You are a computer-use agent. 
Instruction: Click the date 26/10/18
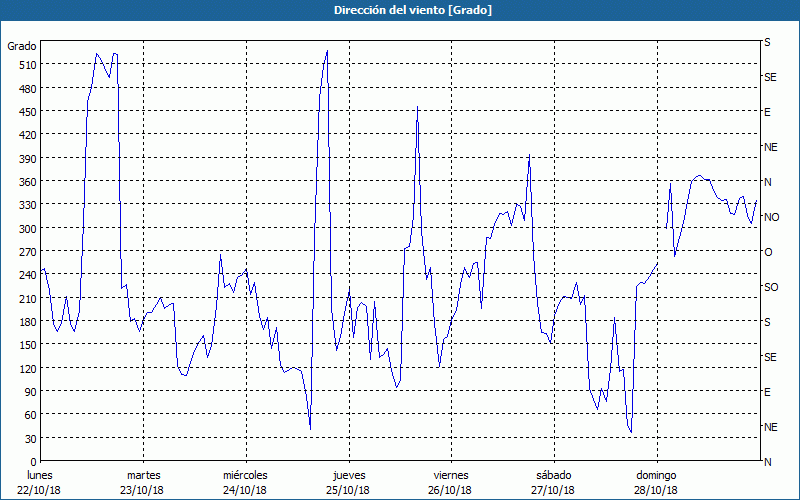(450, 490)
